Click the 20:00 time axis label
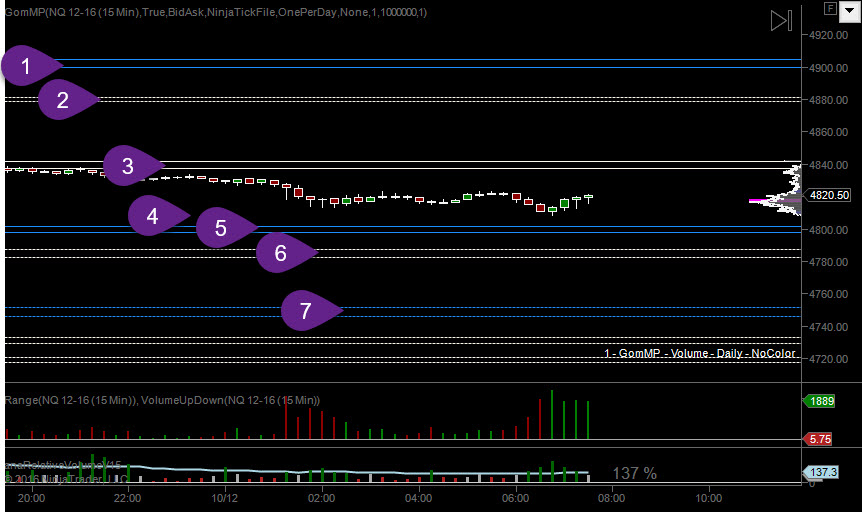This screenshot has height=512, width=862. 31,498
